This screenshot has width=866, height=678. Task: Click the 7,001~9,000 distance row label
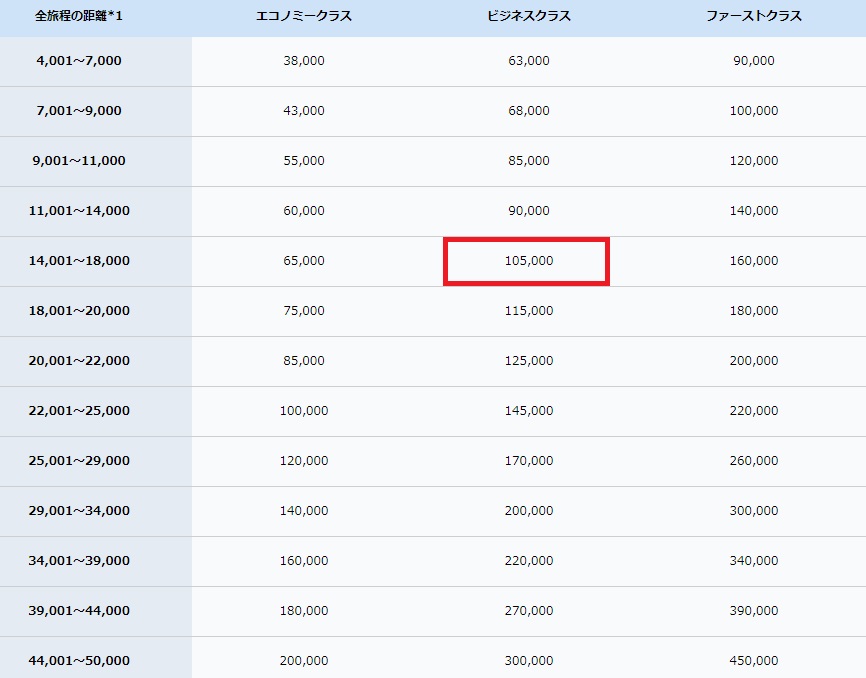[x=79, y=110]
